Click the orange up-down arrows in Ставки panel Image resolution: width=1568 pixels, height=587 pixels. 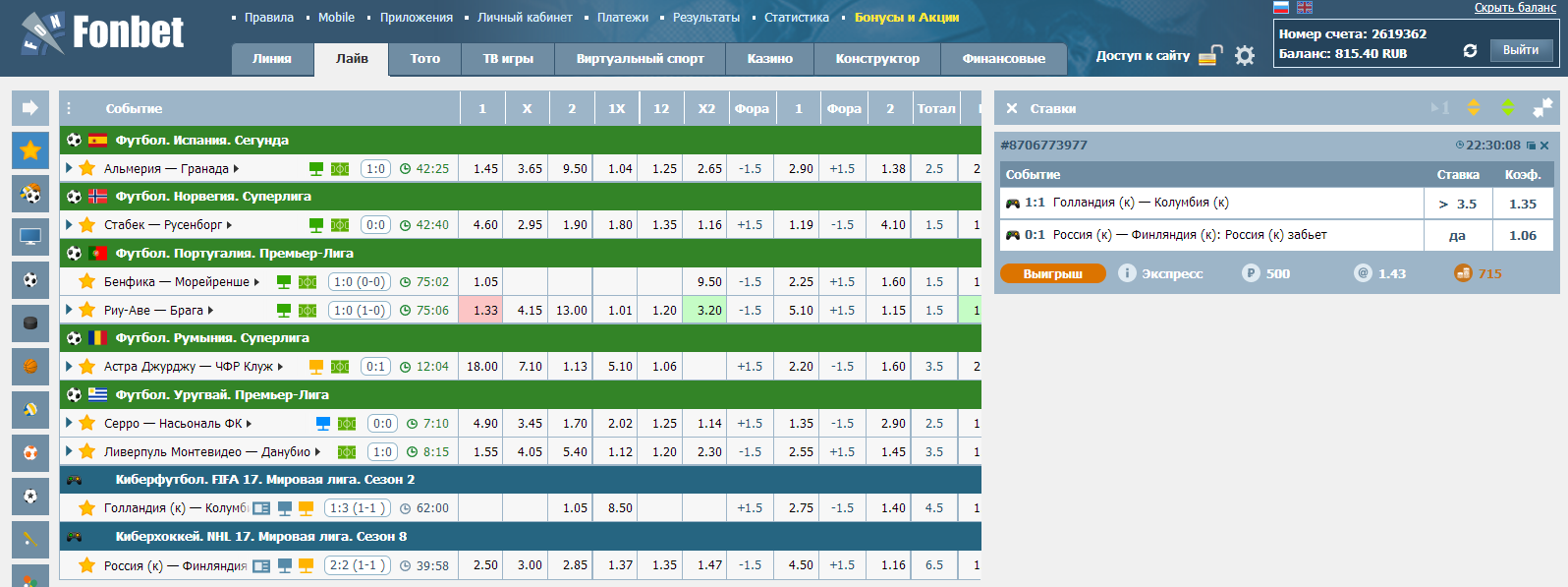(x=1474, y=108)
